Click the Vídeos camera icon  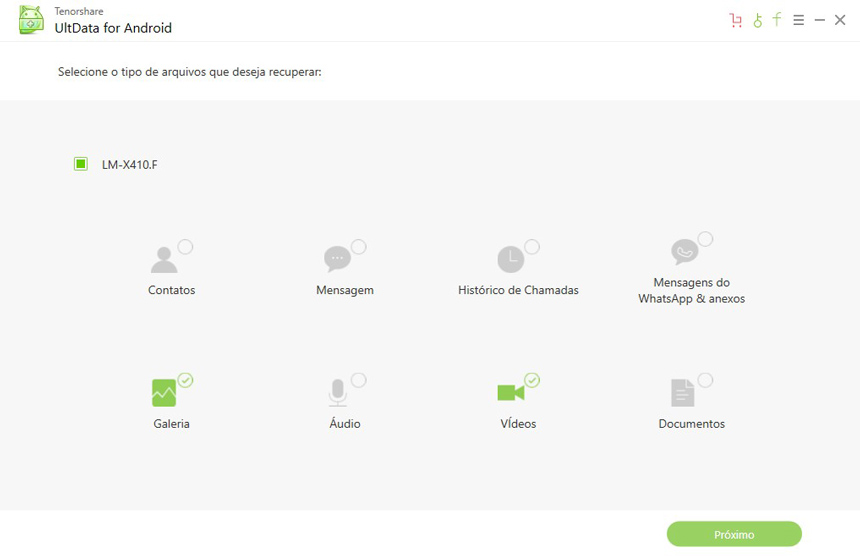click(510, 392)
